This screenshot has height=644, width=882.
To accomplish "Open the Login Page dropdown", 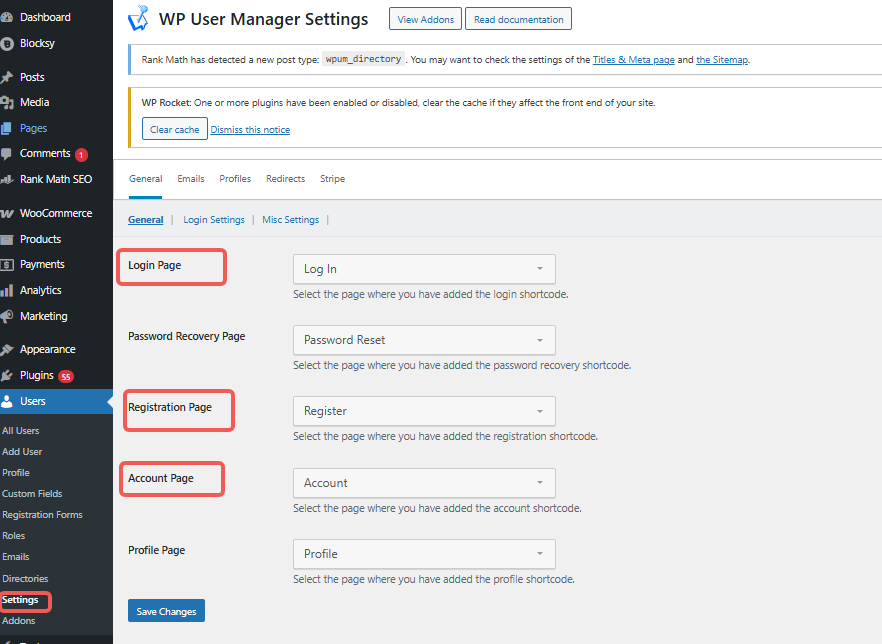I will [x=424, y=269].
